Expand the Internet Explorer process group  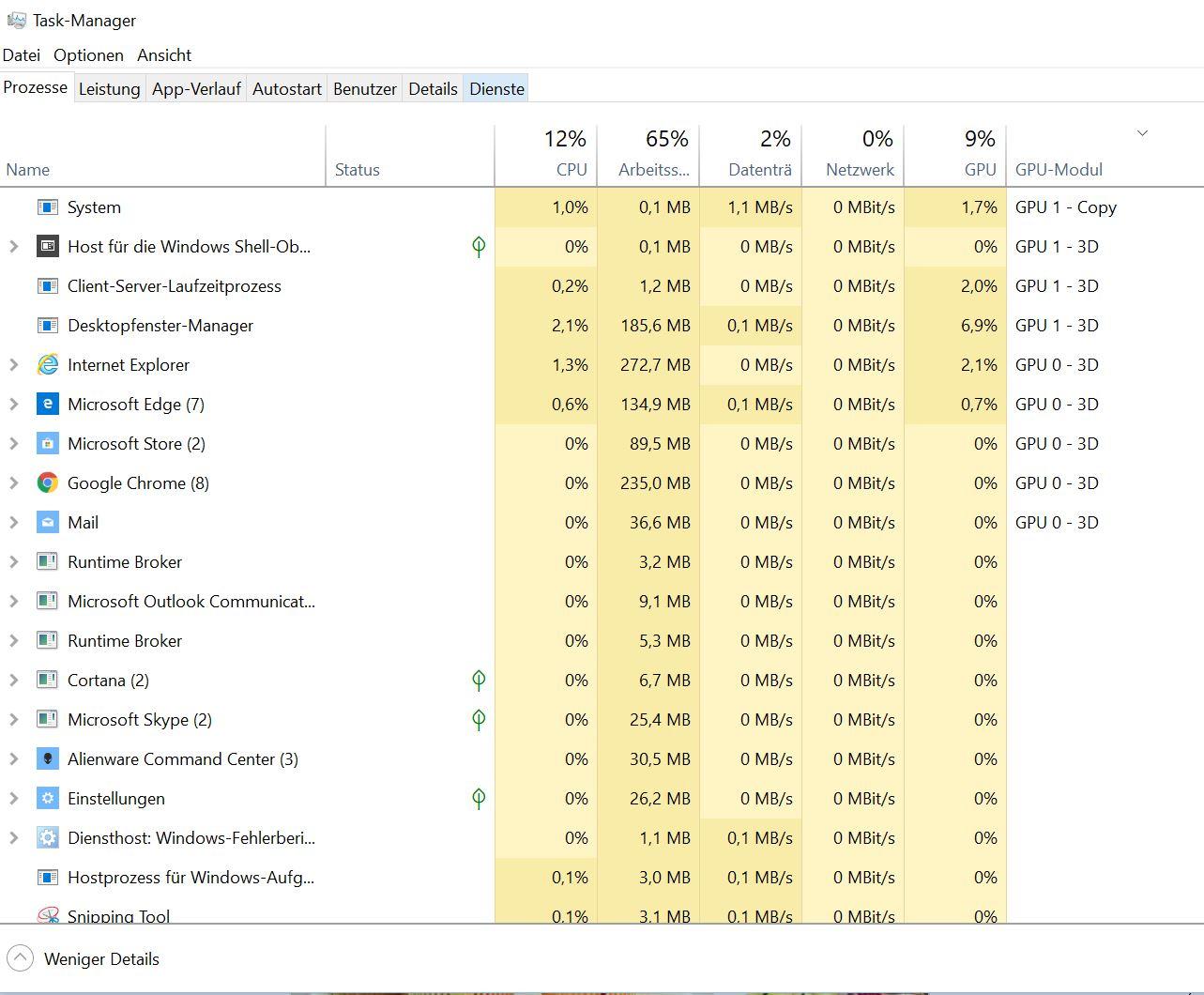14,365
